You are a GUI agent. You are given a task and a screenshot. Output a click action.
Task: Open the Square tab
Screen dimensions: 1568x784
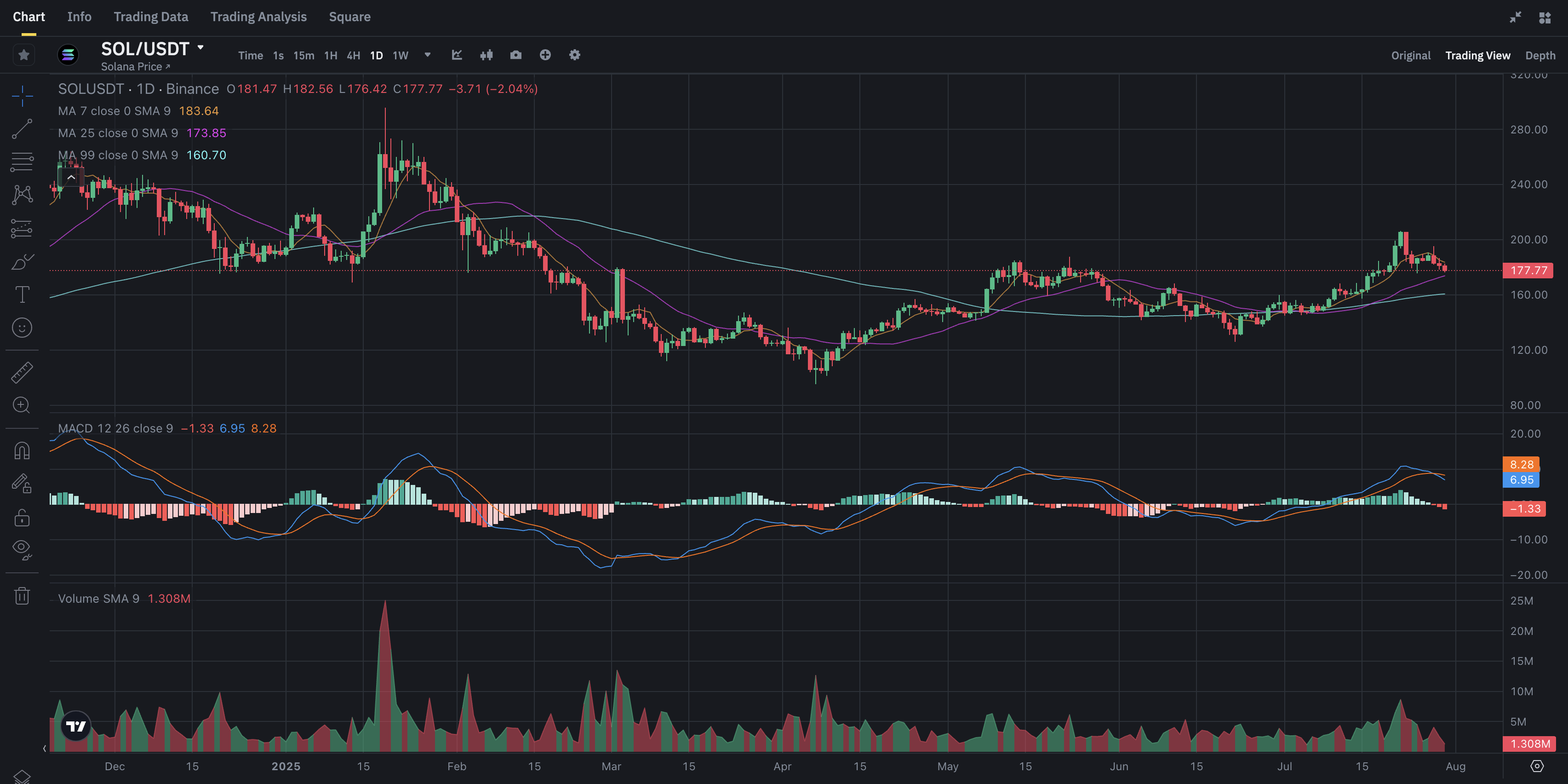pos(349,17)
